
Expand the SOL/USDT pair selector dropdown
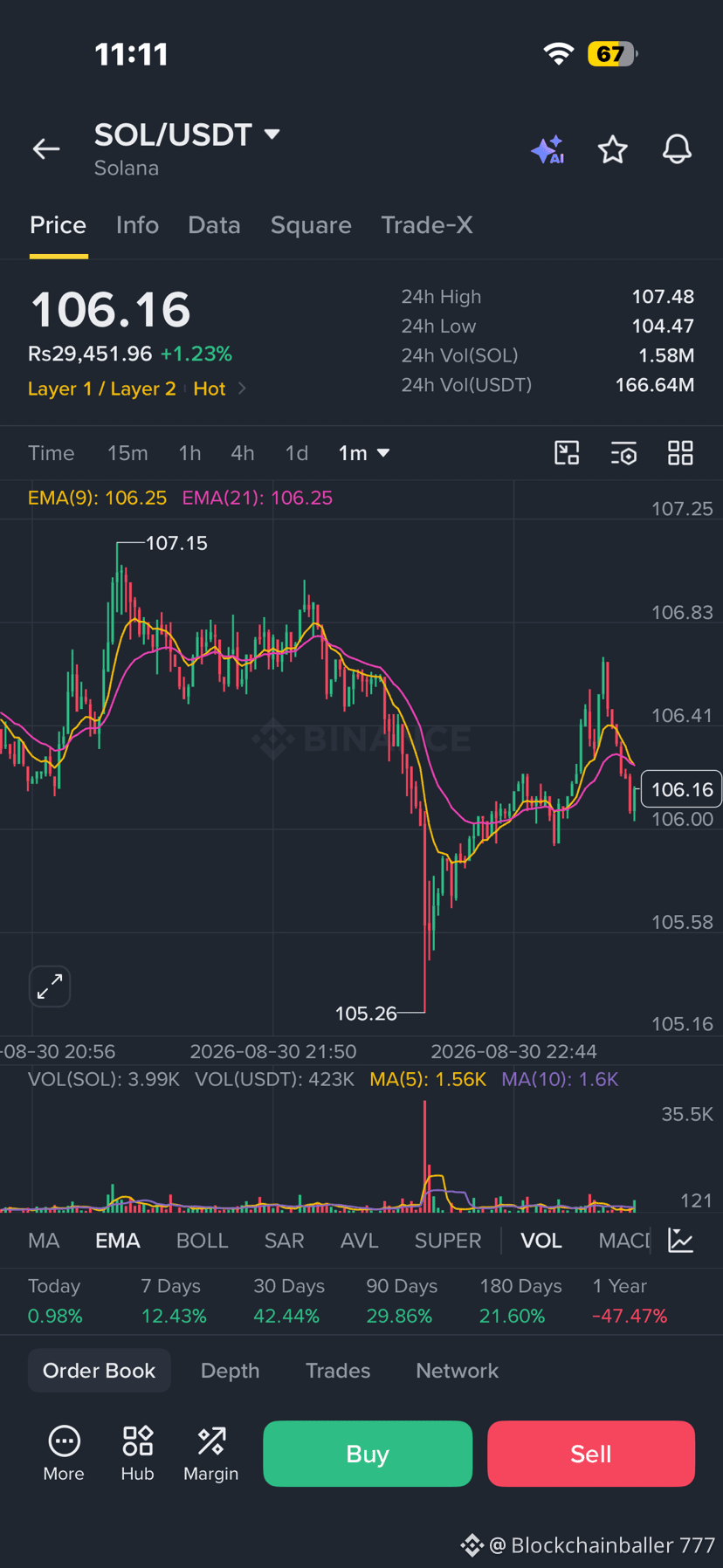pos(272,134)
